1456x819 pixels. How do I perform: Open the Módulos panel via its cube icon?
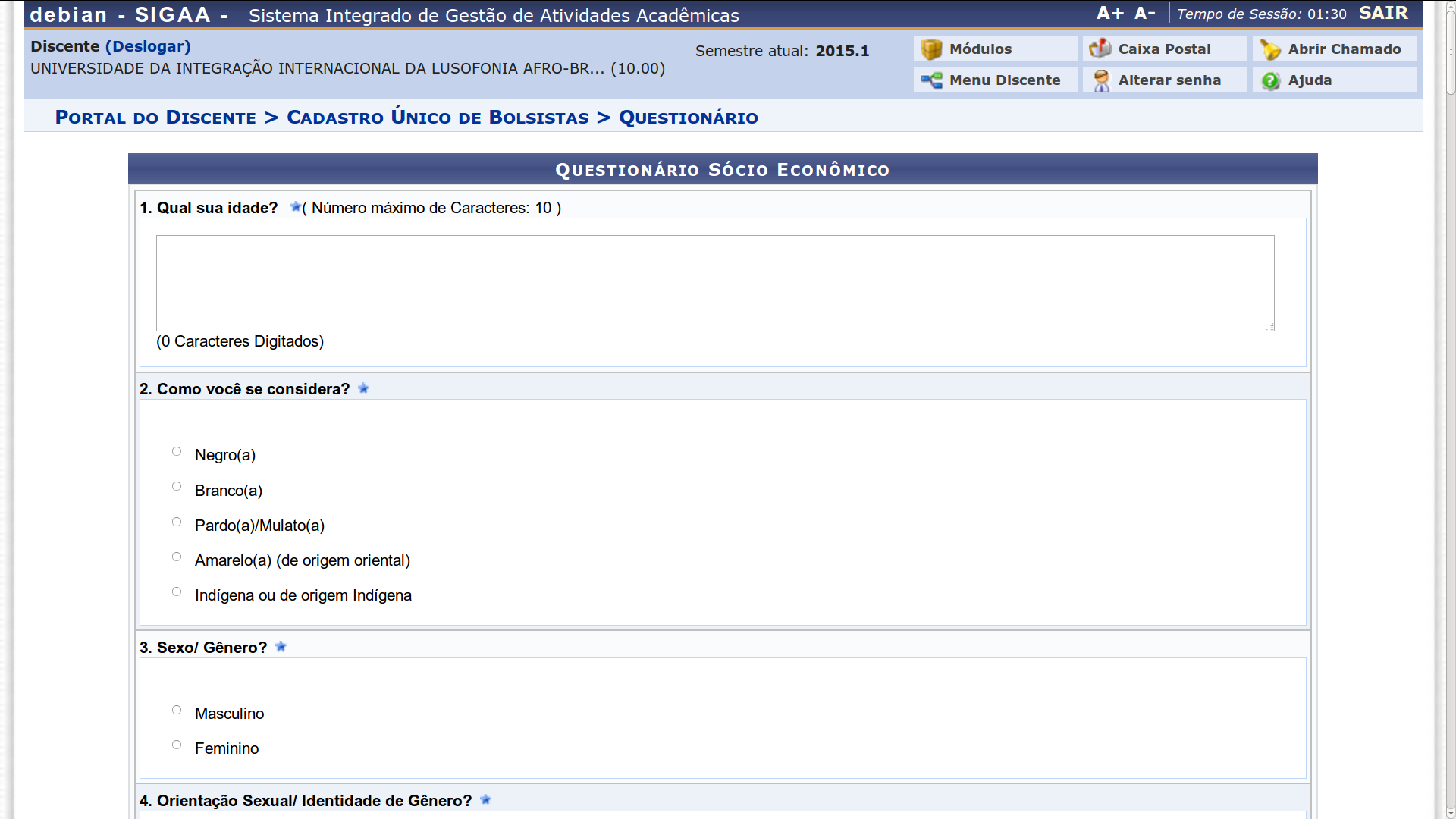pos(930,49)
